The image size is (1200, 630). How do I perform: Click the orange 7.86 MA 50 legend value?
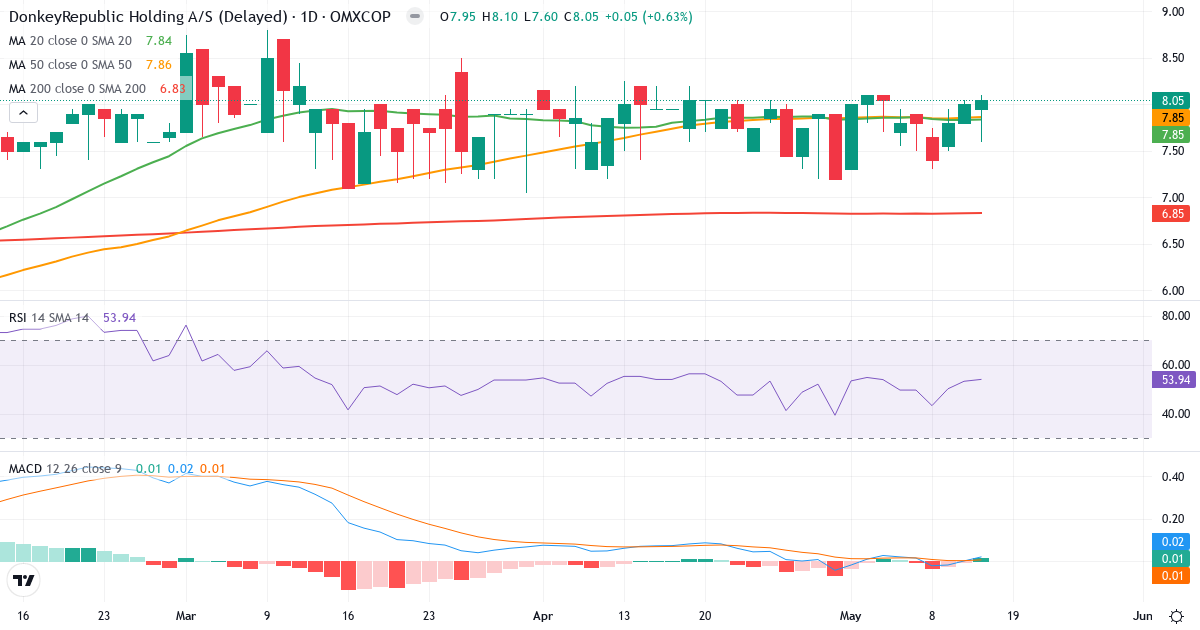[159, 65]
